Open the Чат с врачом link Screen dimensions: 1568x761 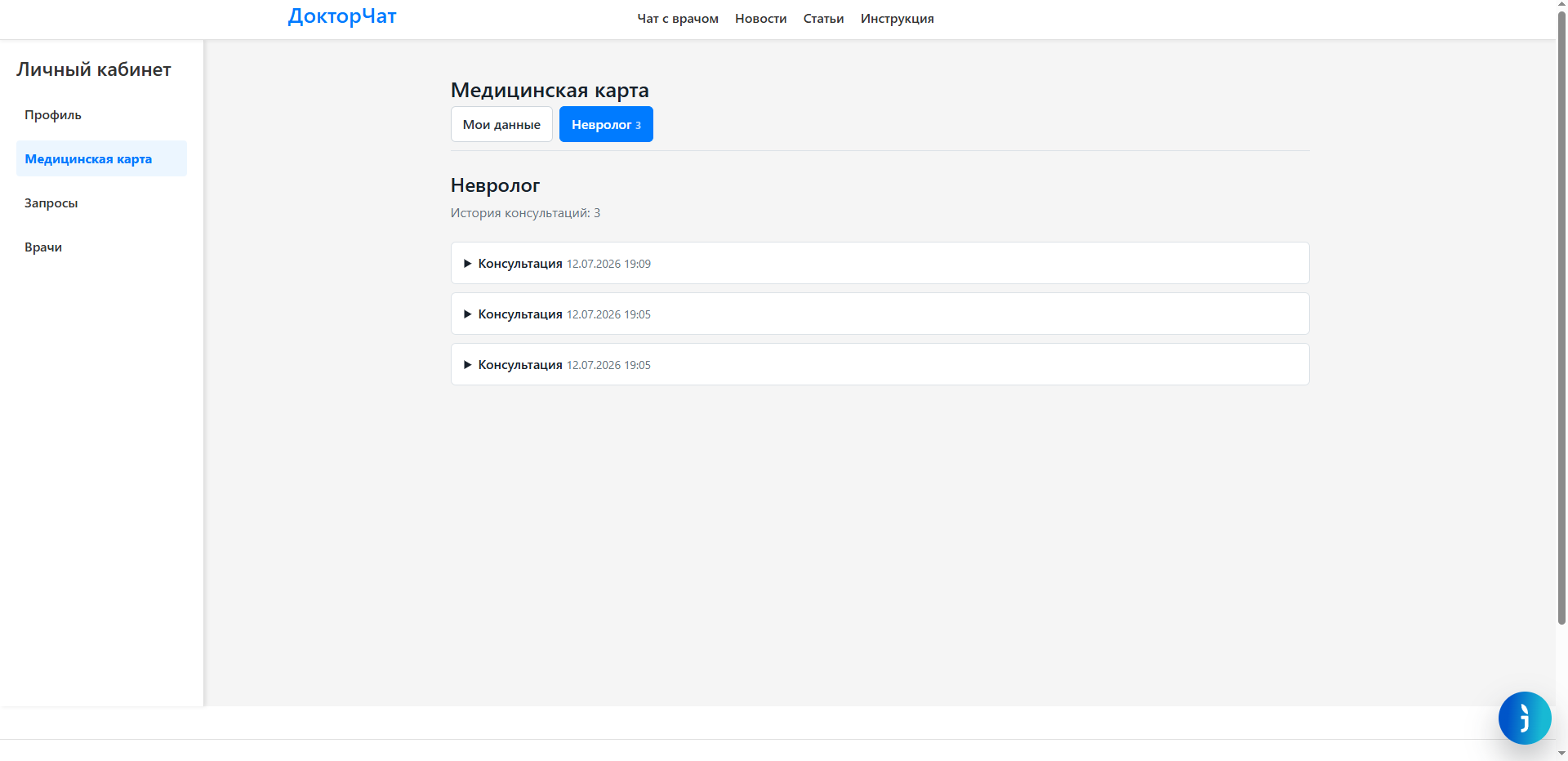click(x=678, y=18)
